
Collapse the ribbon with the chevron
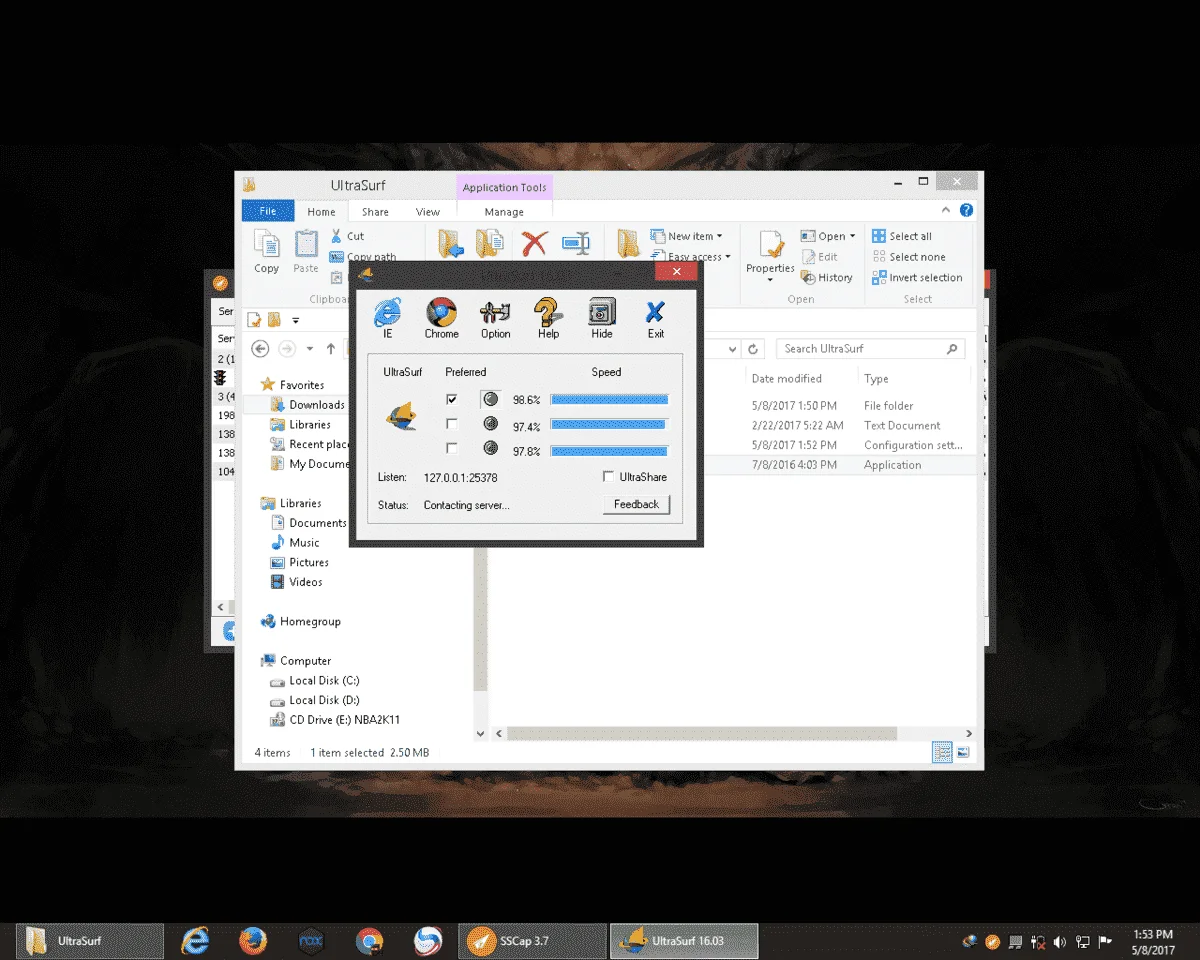pyautogui.click(x=946, y=210)
